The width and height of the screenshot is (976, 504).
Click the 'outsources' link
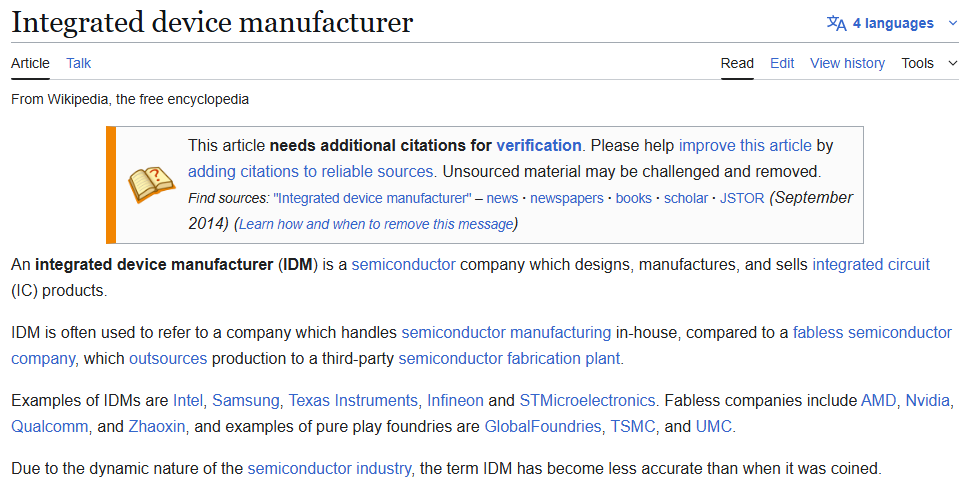(x=168, y=358)
